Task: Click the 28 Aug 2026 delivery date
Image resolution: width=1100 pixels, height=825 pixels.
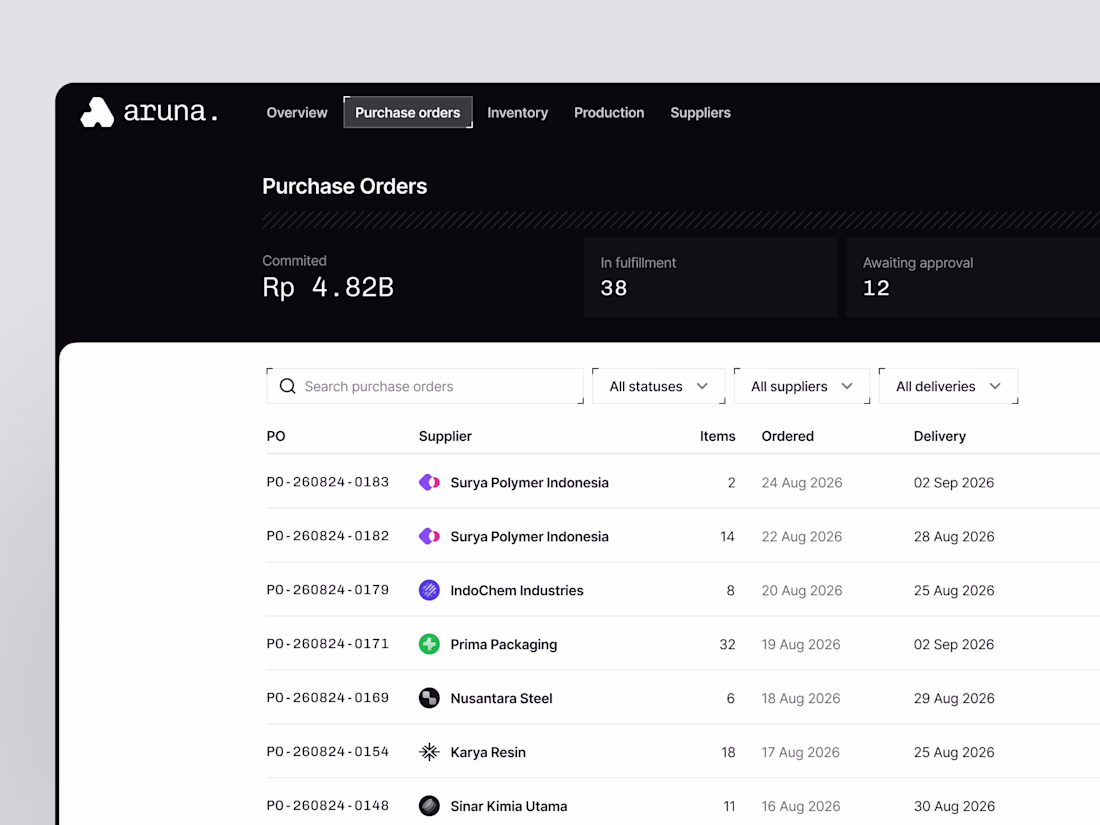Action: click(954, 537)
